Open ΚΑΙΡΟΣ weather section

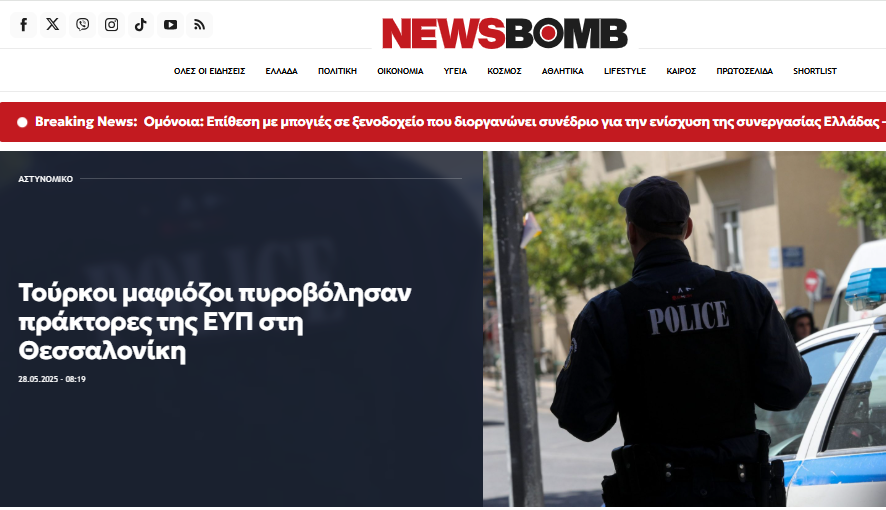tap(681, 71)
